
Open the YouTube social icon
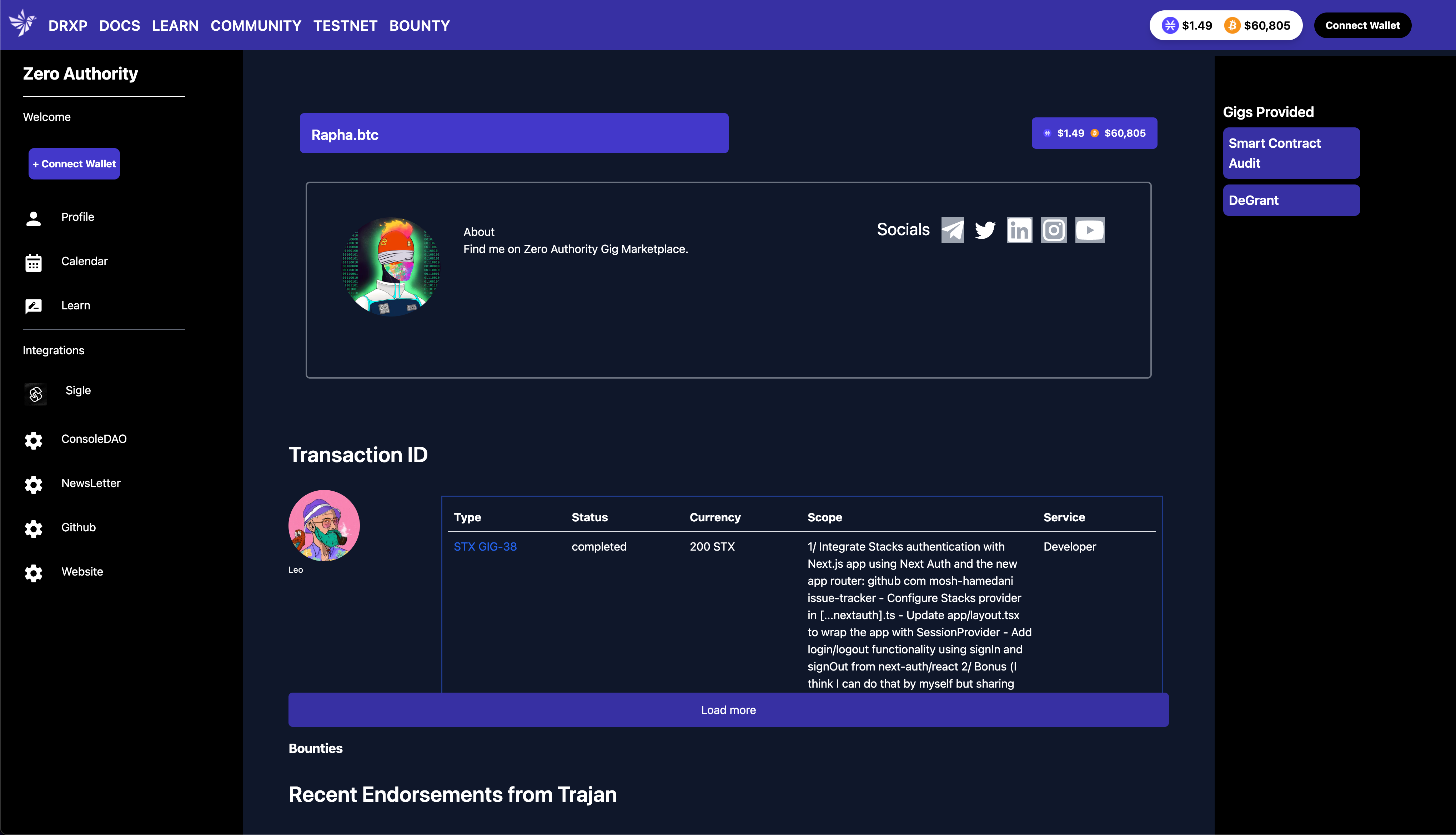pos(1089,230)
